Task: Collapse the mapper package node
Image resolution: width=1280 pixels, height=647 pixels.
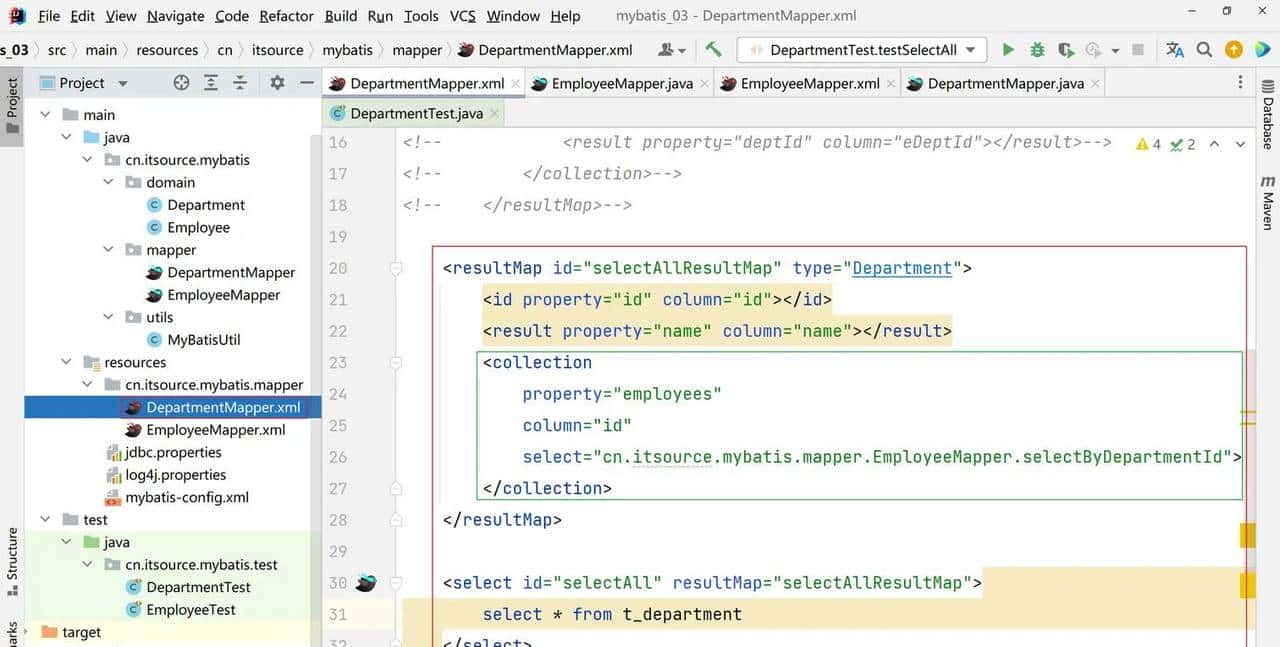Action: 109,250
